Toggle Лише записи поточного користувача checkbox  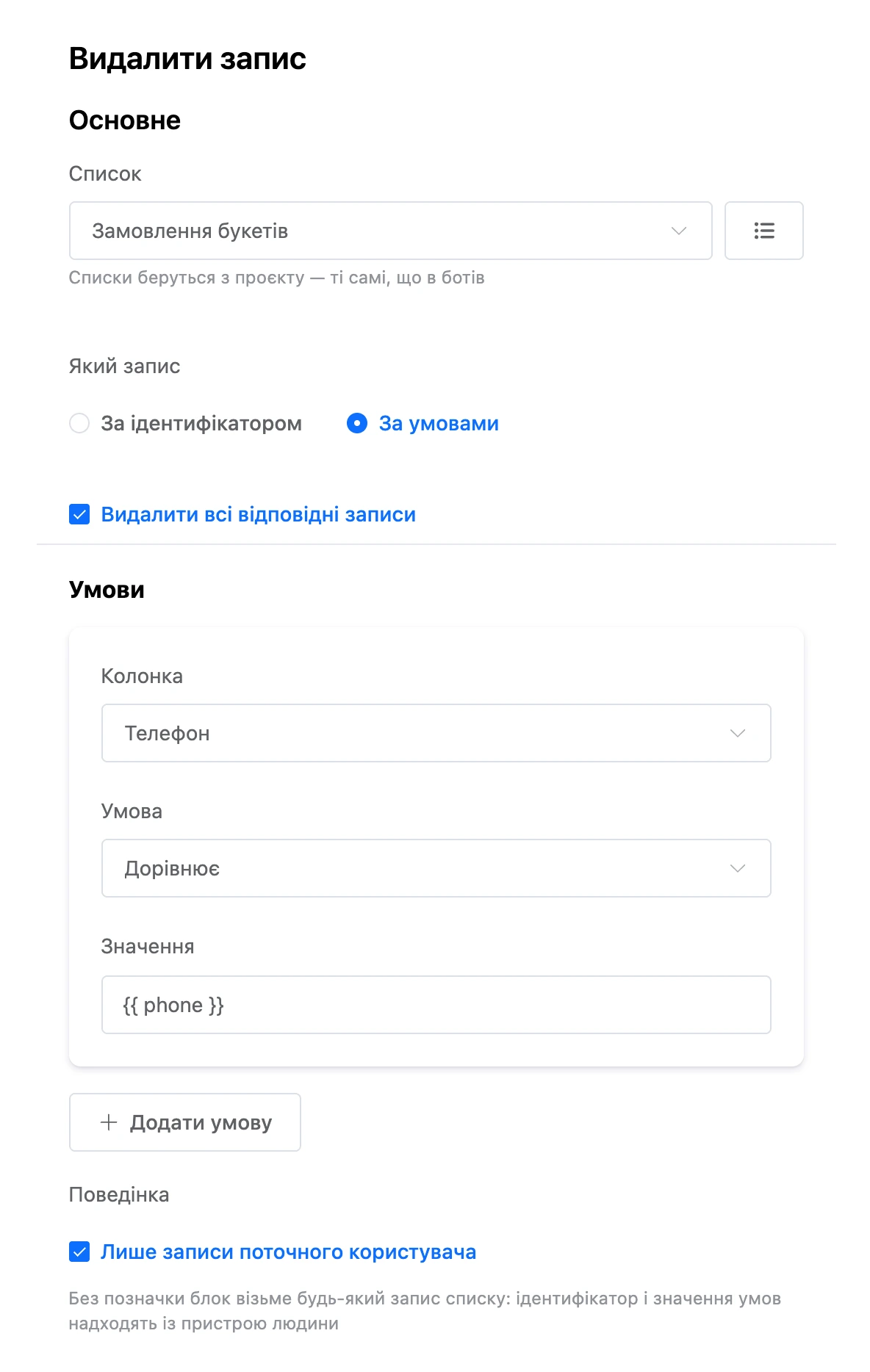[x=79, y=1252]
